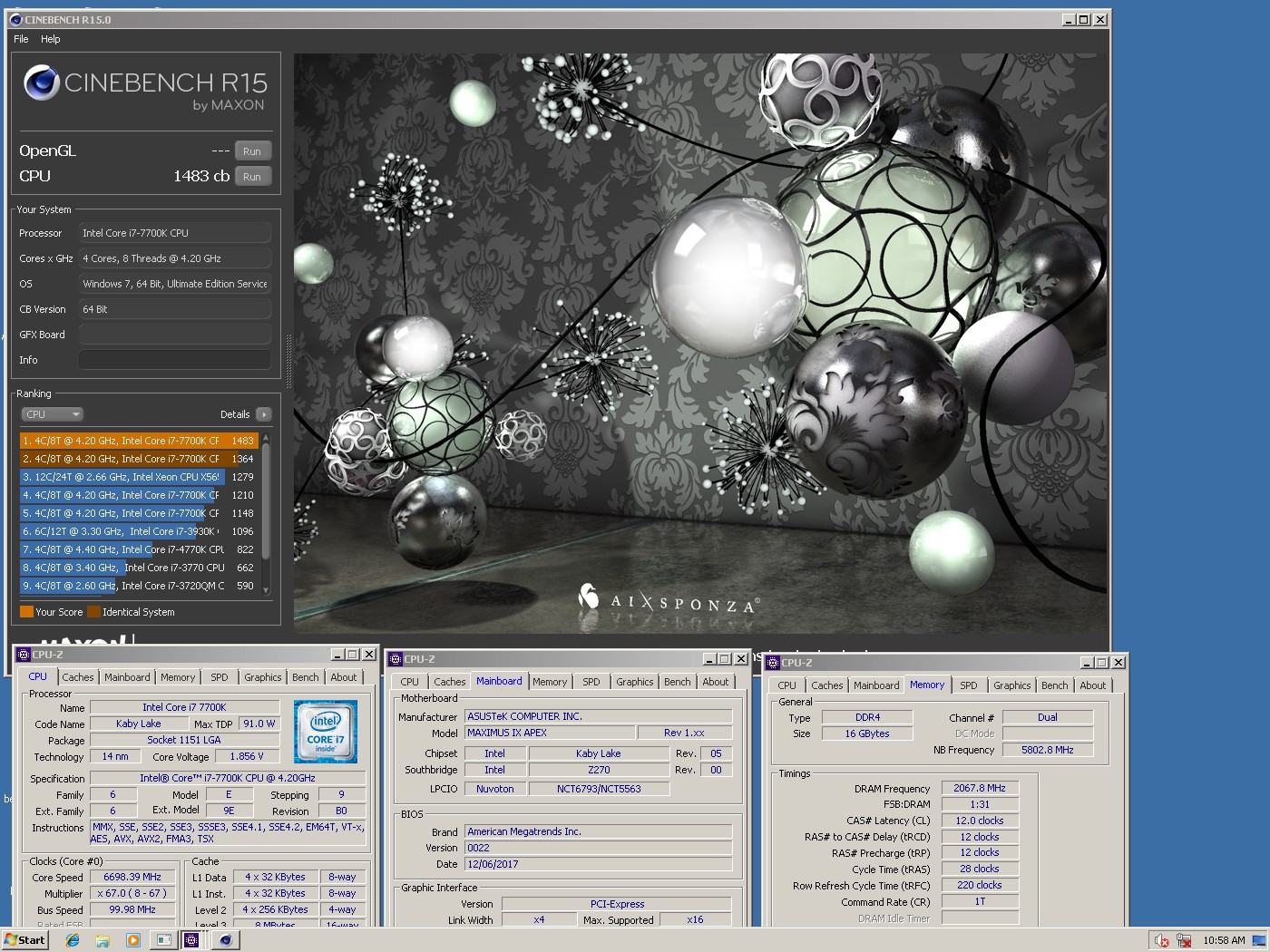
Task: Select ranking row 1 scoring 1483
Action: click(139, 441)
